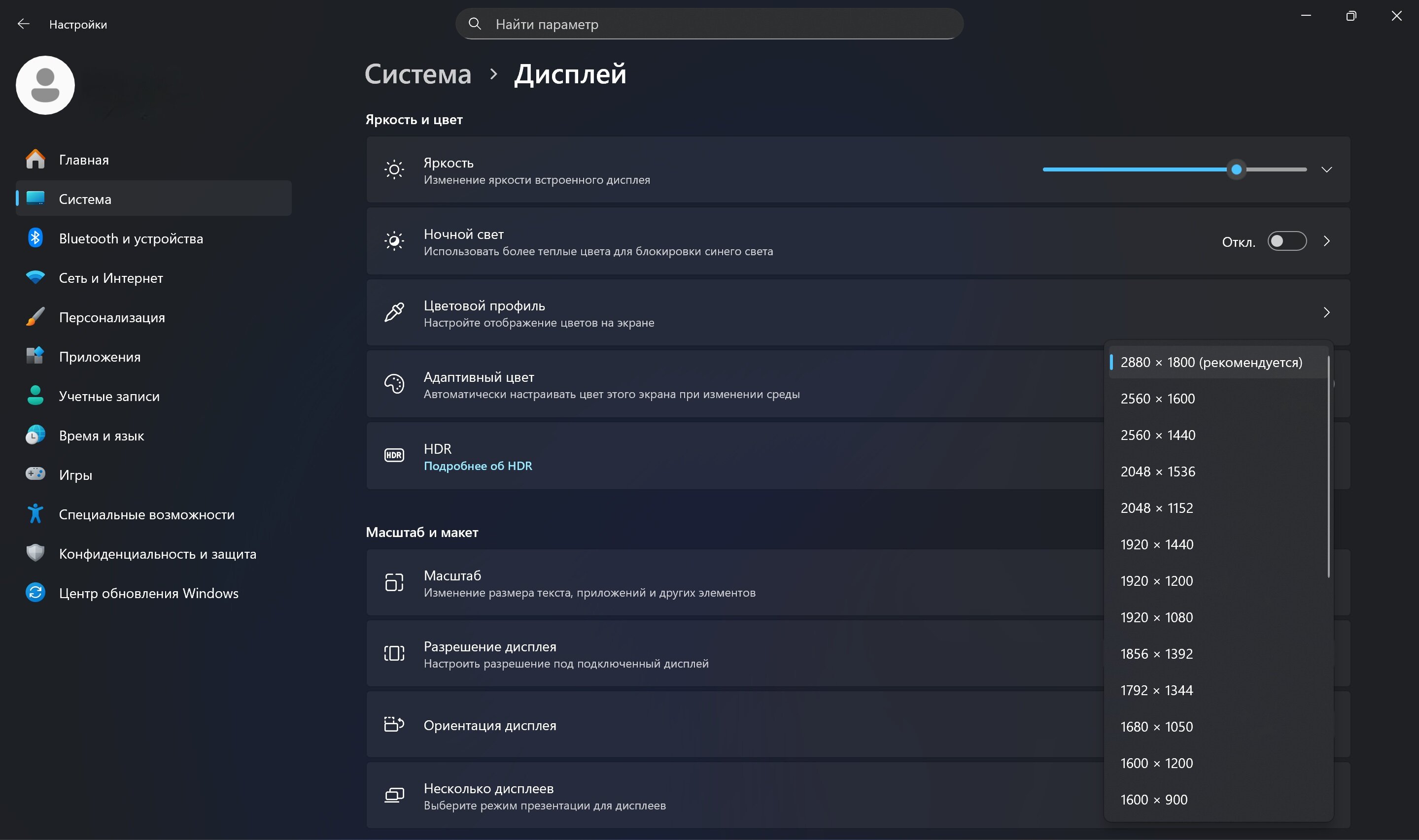This screenshot has width=1419, height=840.
Task: Click the Система breadcrumb link
Action: coord(417,74)
